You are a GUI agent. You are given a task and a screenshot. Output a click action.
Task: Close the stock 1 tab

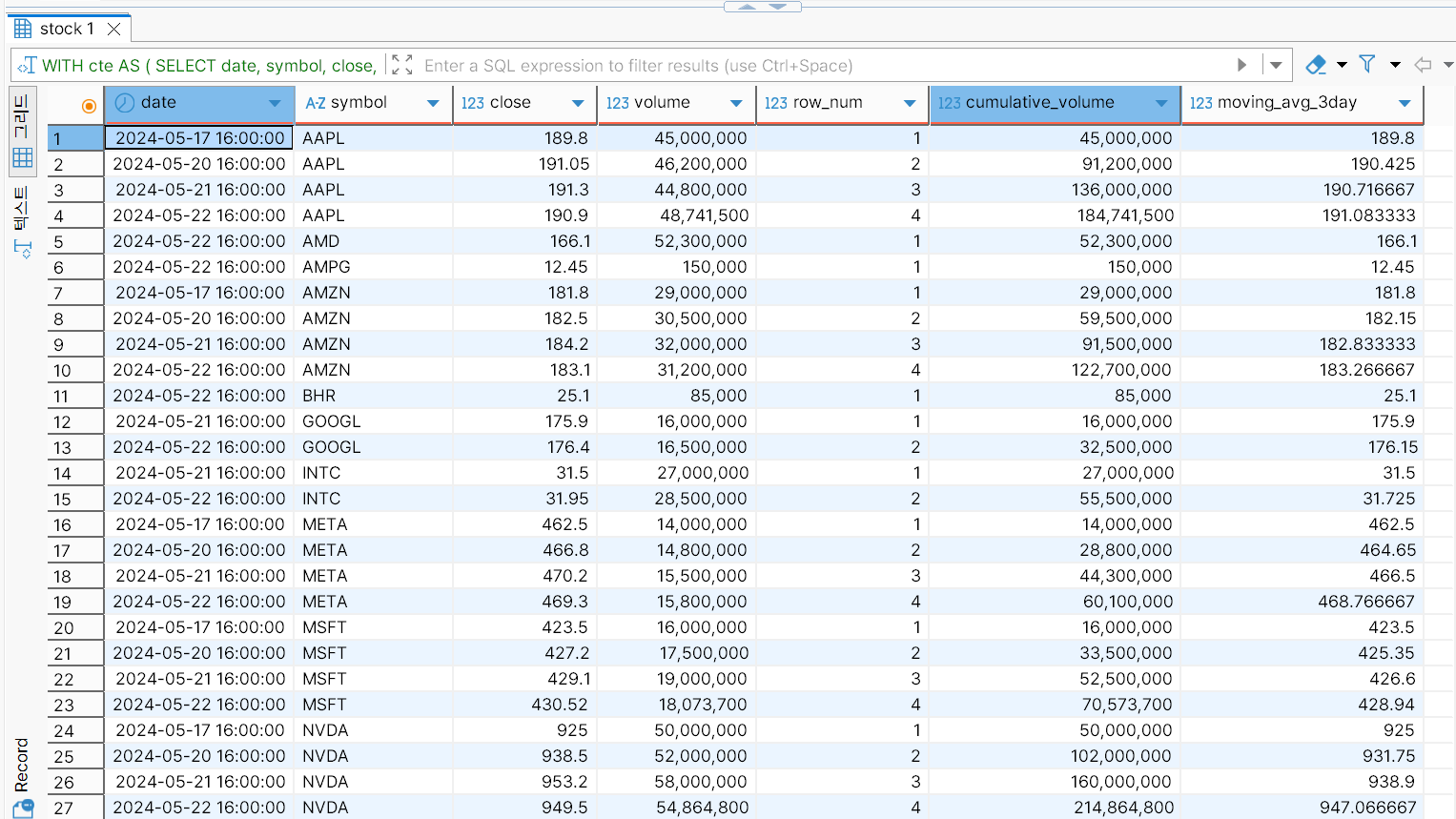(x=114, y=29)
